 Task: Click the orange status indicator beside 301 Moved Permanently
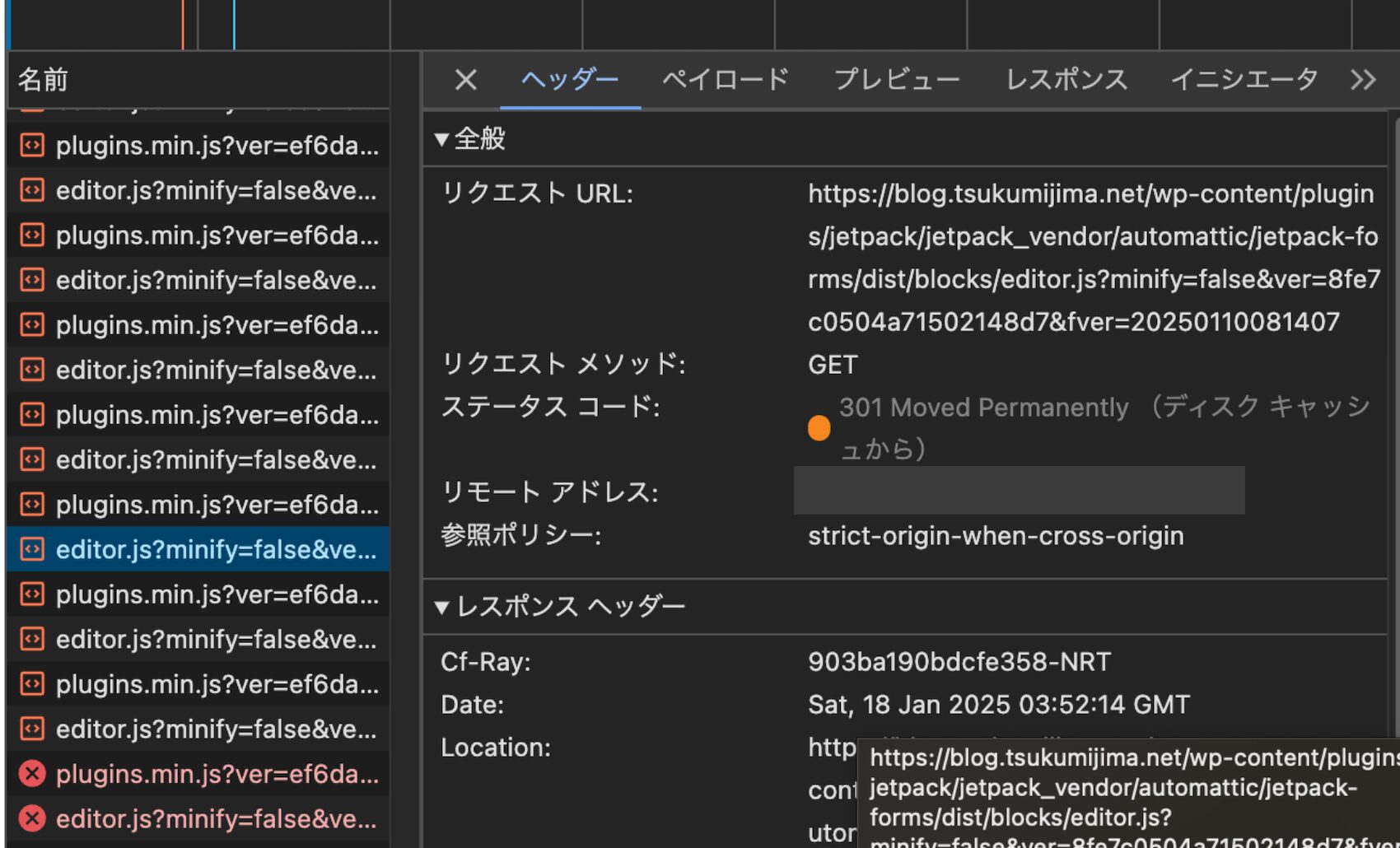click(x=819, y=428)
